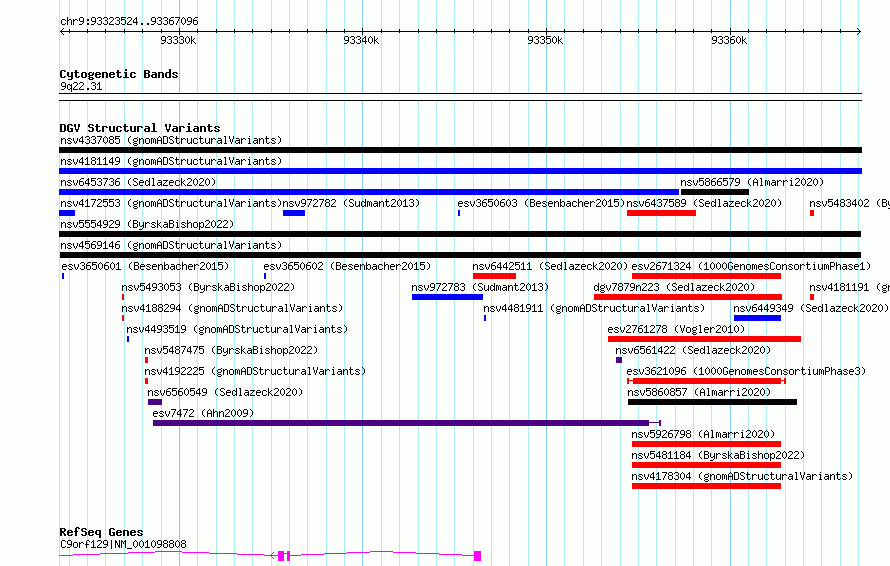Click the nsv5860857 (Almarri2020) black bar

pos(712,402)
